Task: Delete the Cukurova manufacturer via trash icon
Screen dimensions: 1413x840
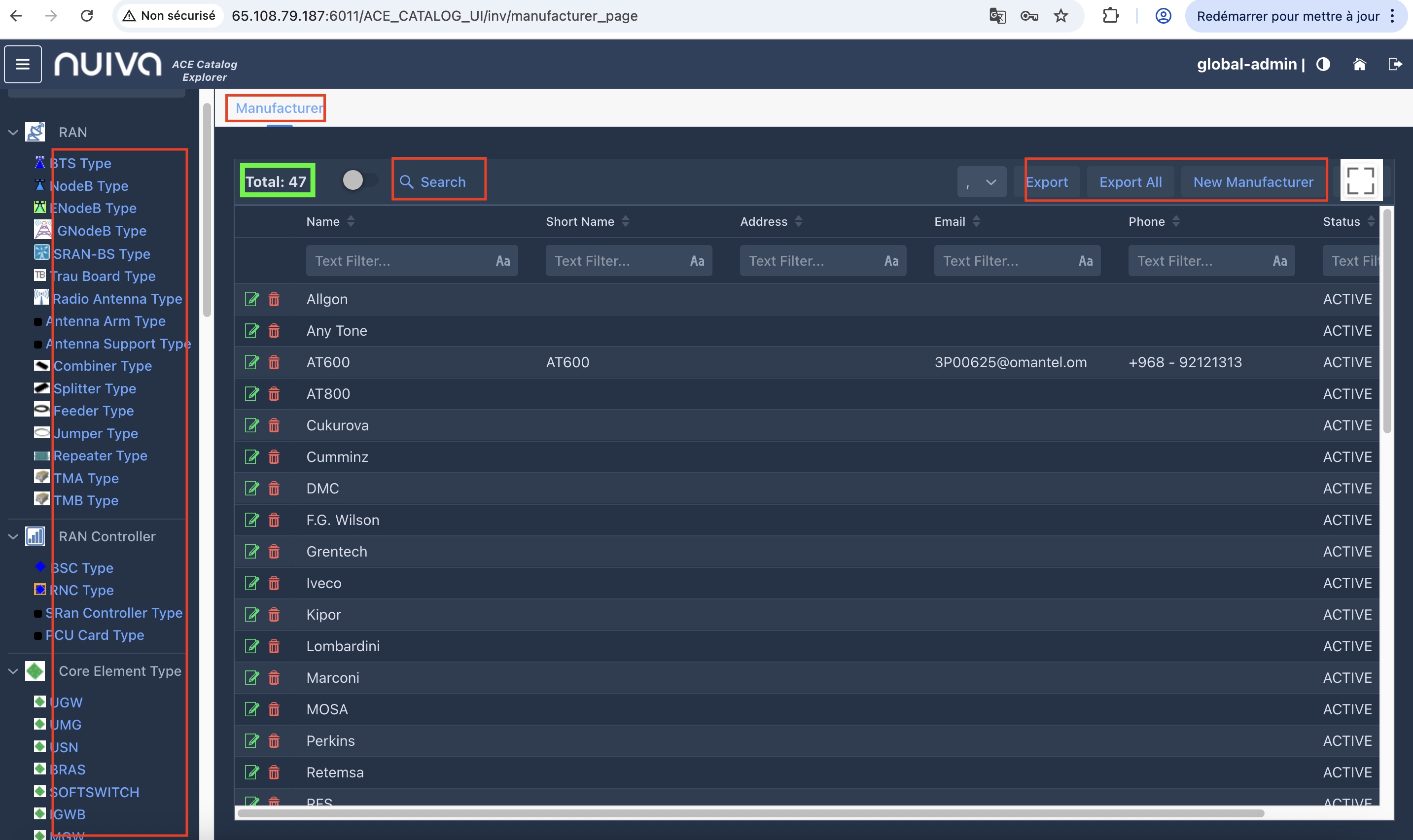Action: click(x=274, y=425)
